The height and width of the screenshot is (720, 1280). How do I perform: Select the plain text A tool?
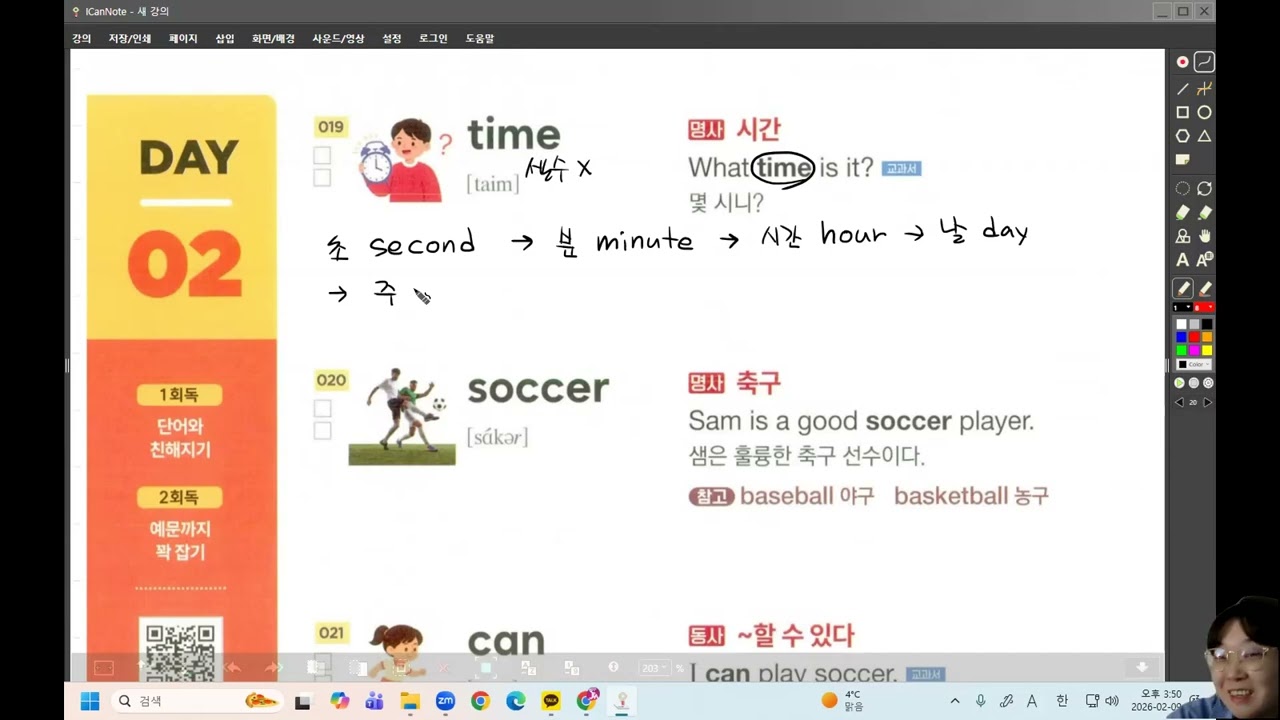pos(1182,260)
